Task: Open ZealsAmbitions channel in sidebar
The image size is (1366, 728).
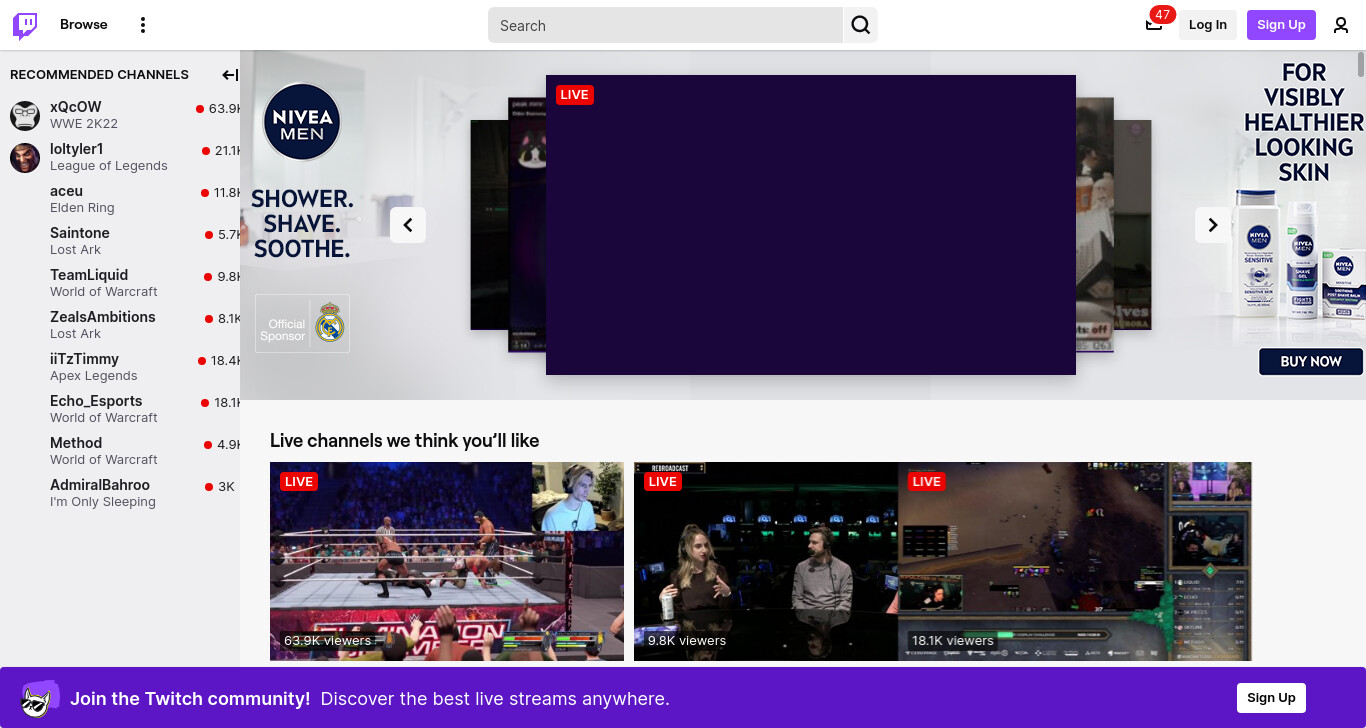Action: 120,325
